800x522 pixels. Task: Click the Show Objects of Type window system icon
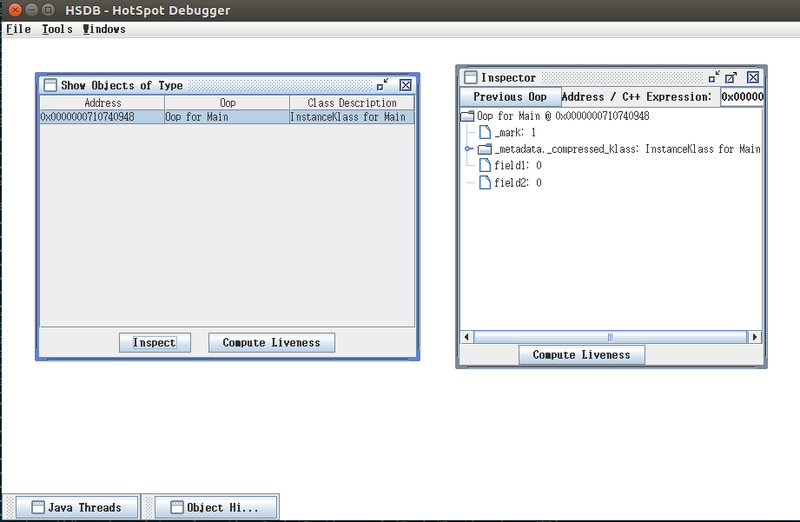click(50, 85)
